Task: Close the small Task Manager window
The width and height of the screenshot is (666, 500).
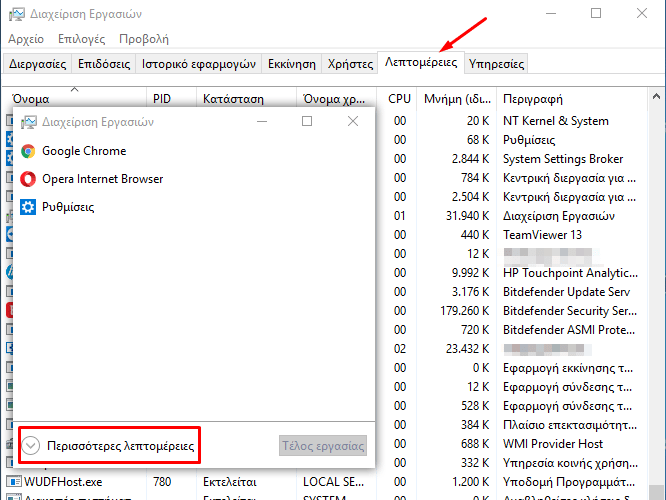Action: click(x=353, y=121)
